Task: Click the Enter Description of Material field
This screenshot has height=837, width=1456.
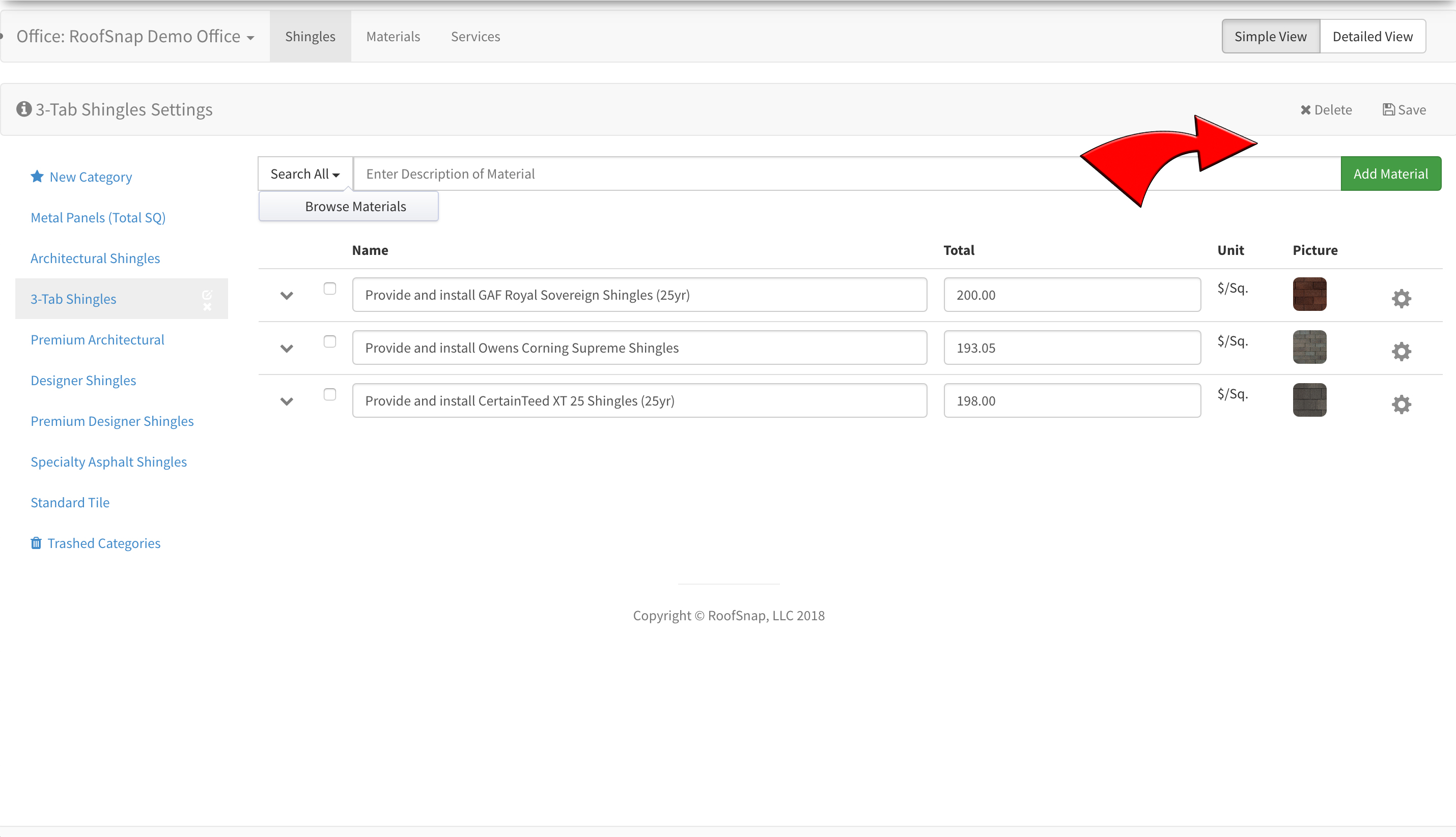Action: coord(847,174)
